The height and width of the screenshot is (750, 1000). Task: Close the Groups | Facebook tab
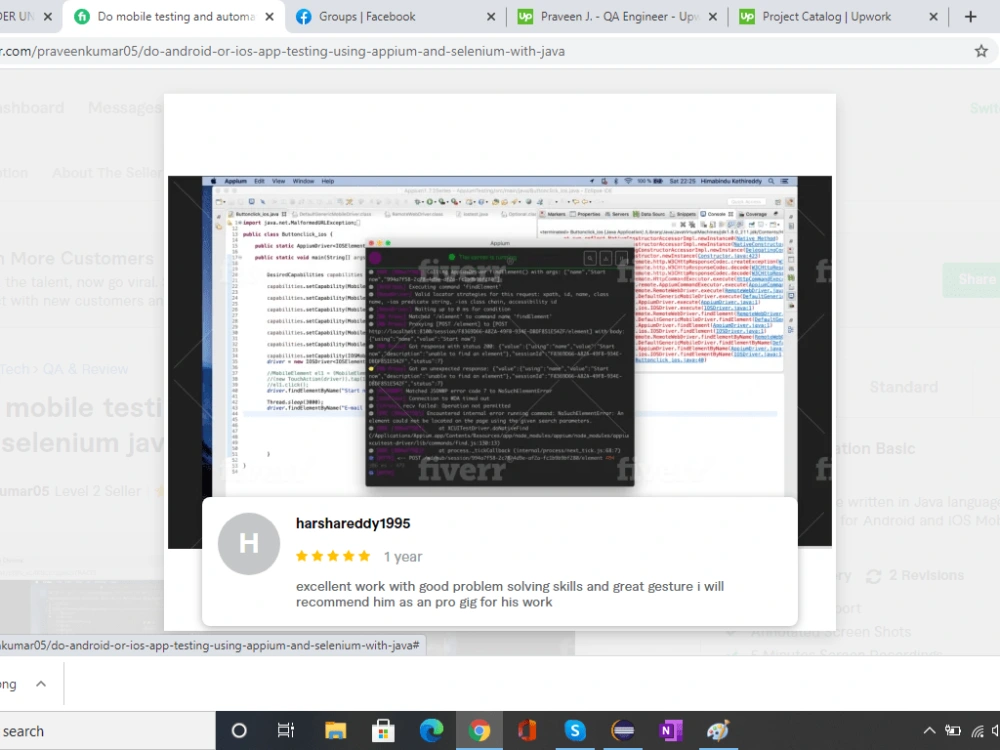tap(490, 17)
